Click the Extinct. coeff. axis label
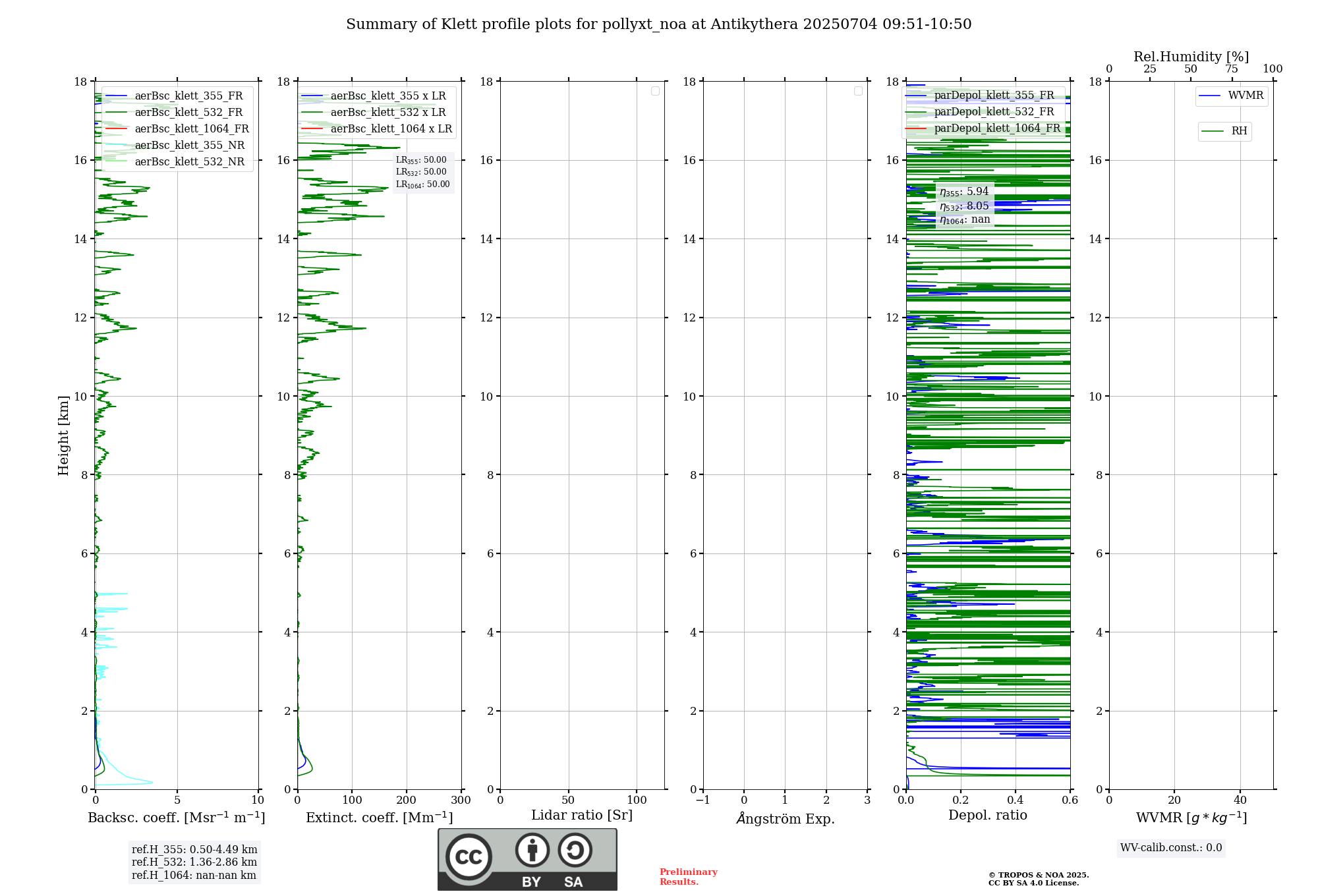Screen dimensions: 1318x896 point(380,818)
